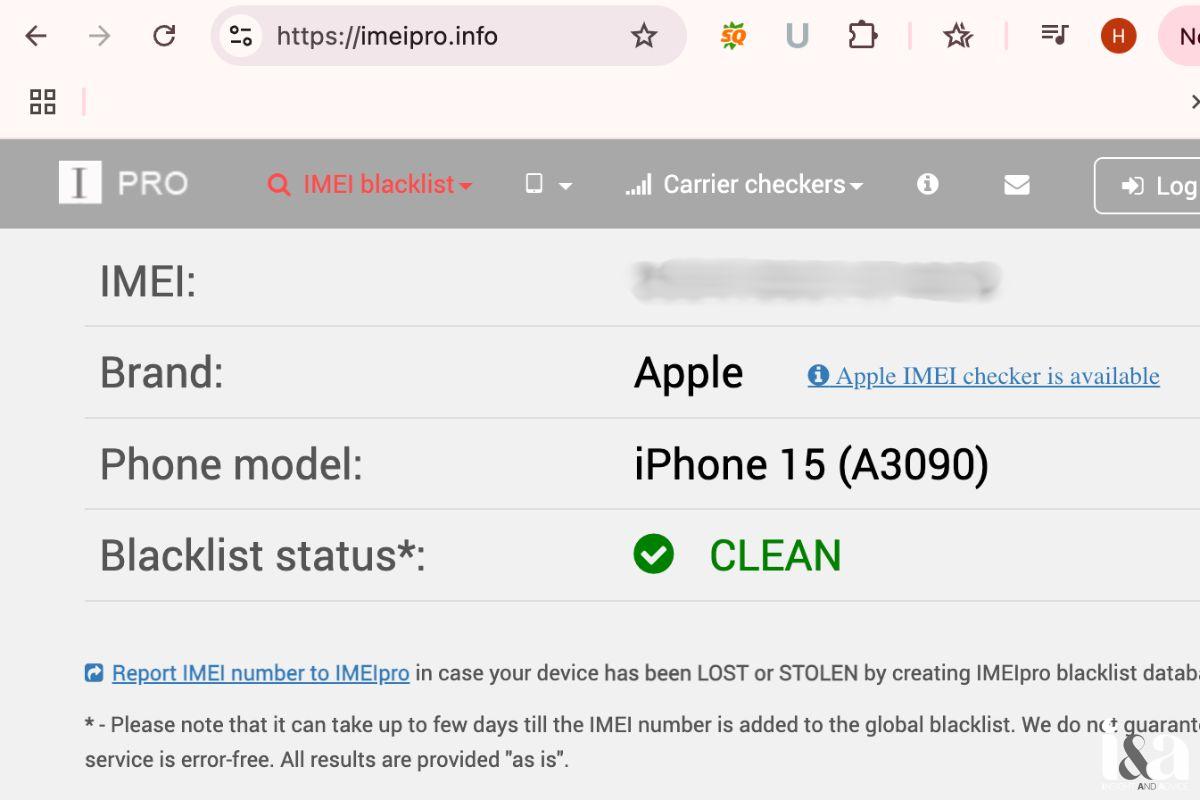
Task: Open Report IMEI number to IMEIpro link
Action: point(261,673)
